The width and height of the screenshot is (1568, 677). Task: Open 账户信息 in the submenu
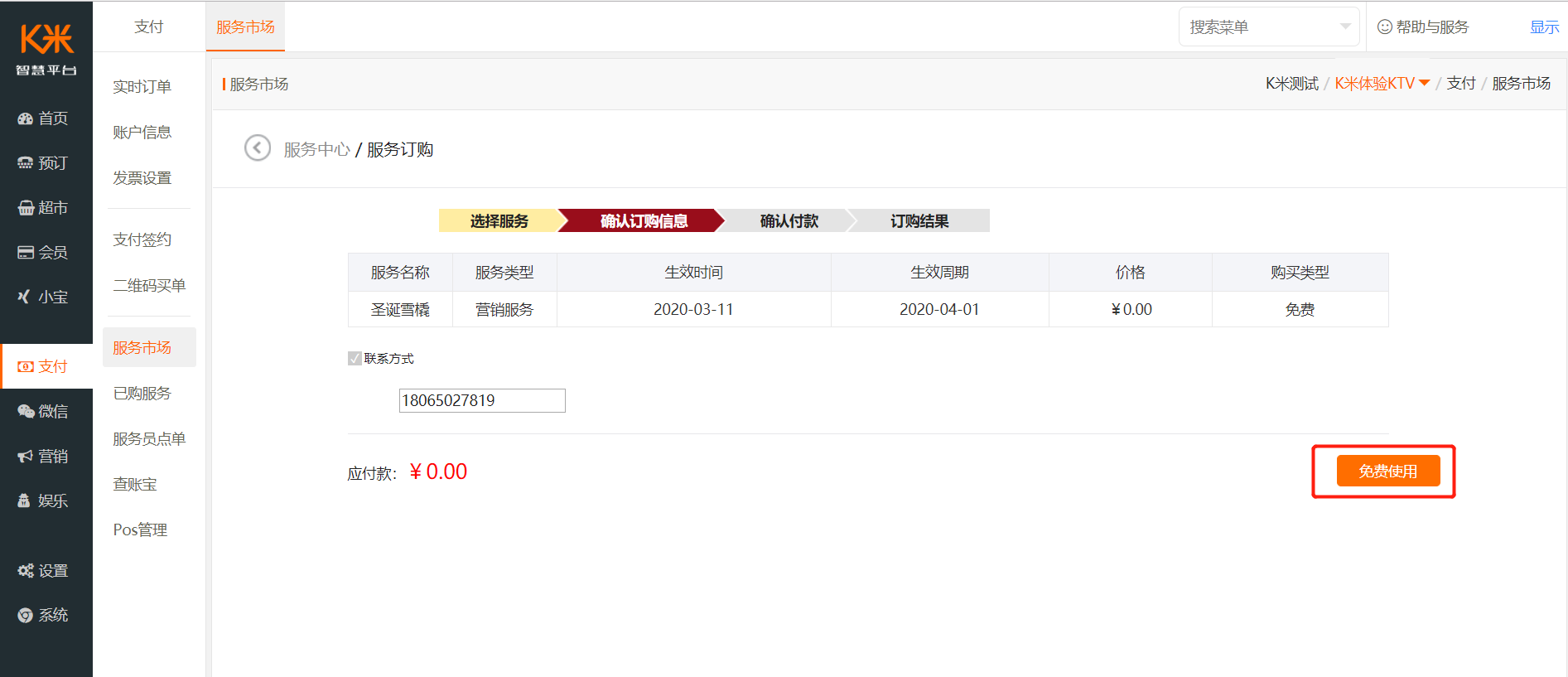coord(142,133)
